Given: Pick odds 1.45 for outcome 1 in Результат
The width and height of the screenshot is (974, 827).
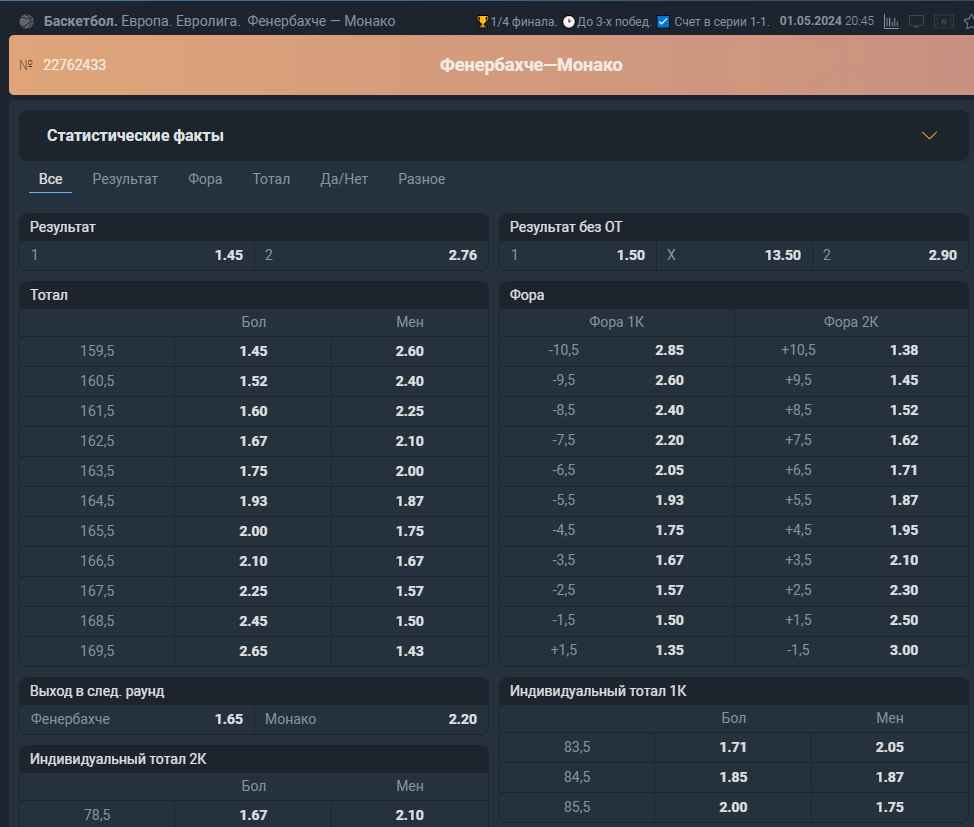Looking at the screenshot, I should tap(137, 255).
